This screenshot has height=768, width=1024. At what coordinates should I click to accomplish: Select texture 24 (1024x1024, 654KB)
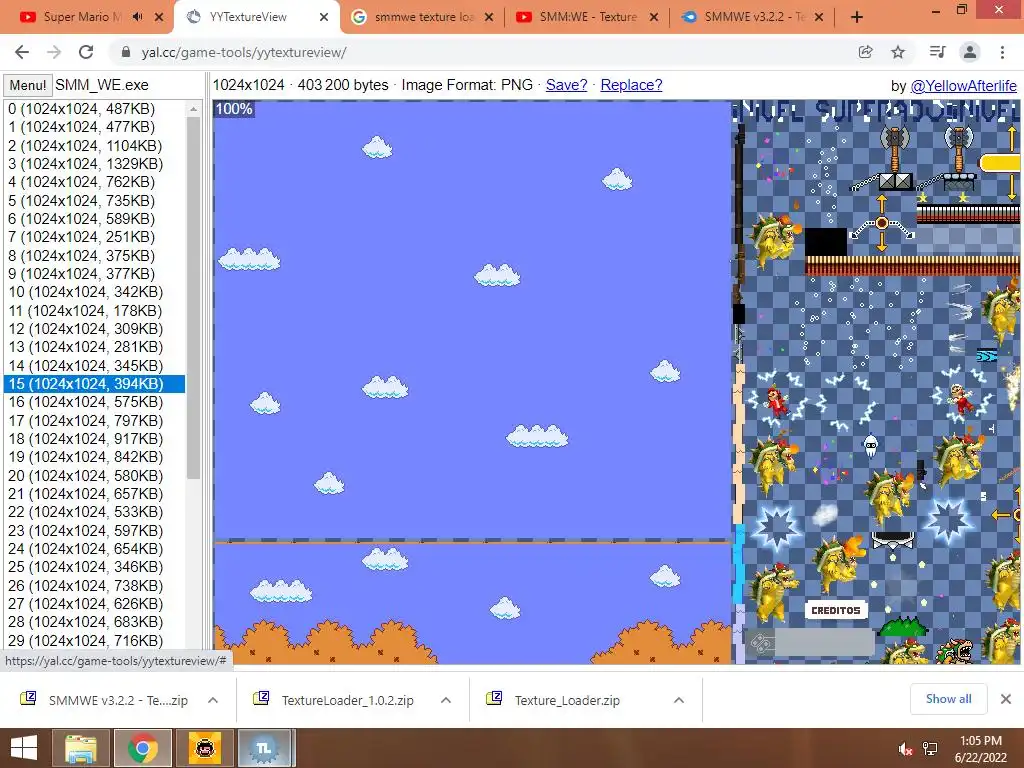95,549
